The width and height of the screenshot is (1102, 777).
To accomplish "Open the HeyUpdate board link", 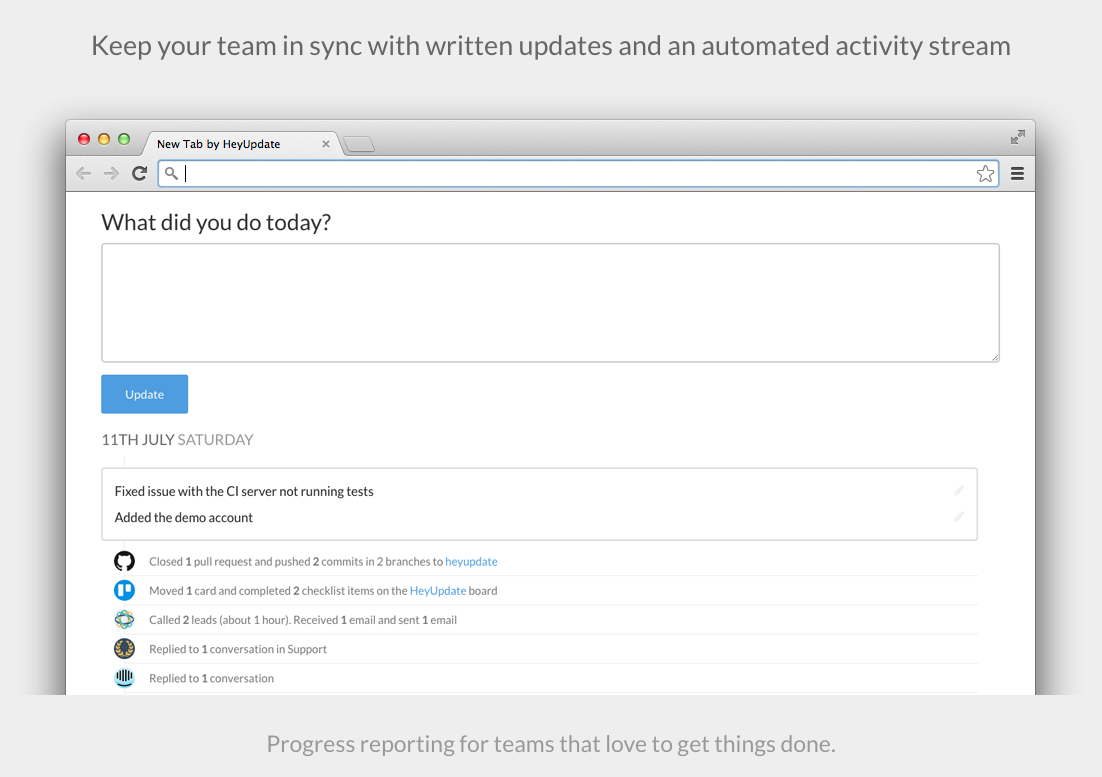I will click(438, 591).
